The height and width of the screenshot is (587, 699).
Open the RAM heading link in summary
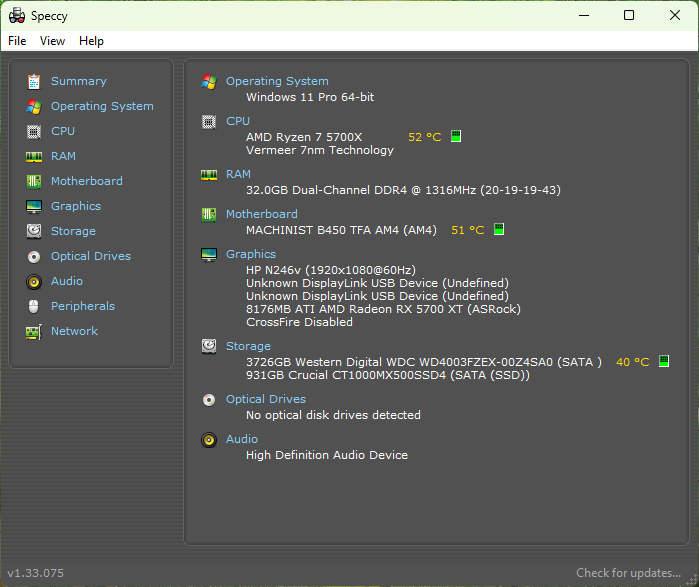coord(238,174)
